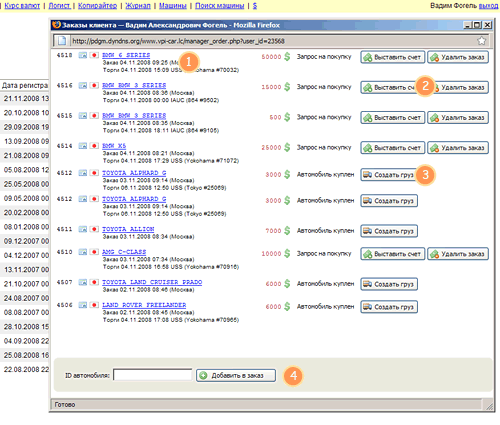
Task: Select date 21.11.2008 in background table
Action: pyautogui.click(x=26, y=99)
